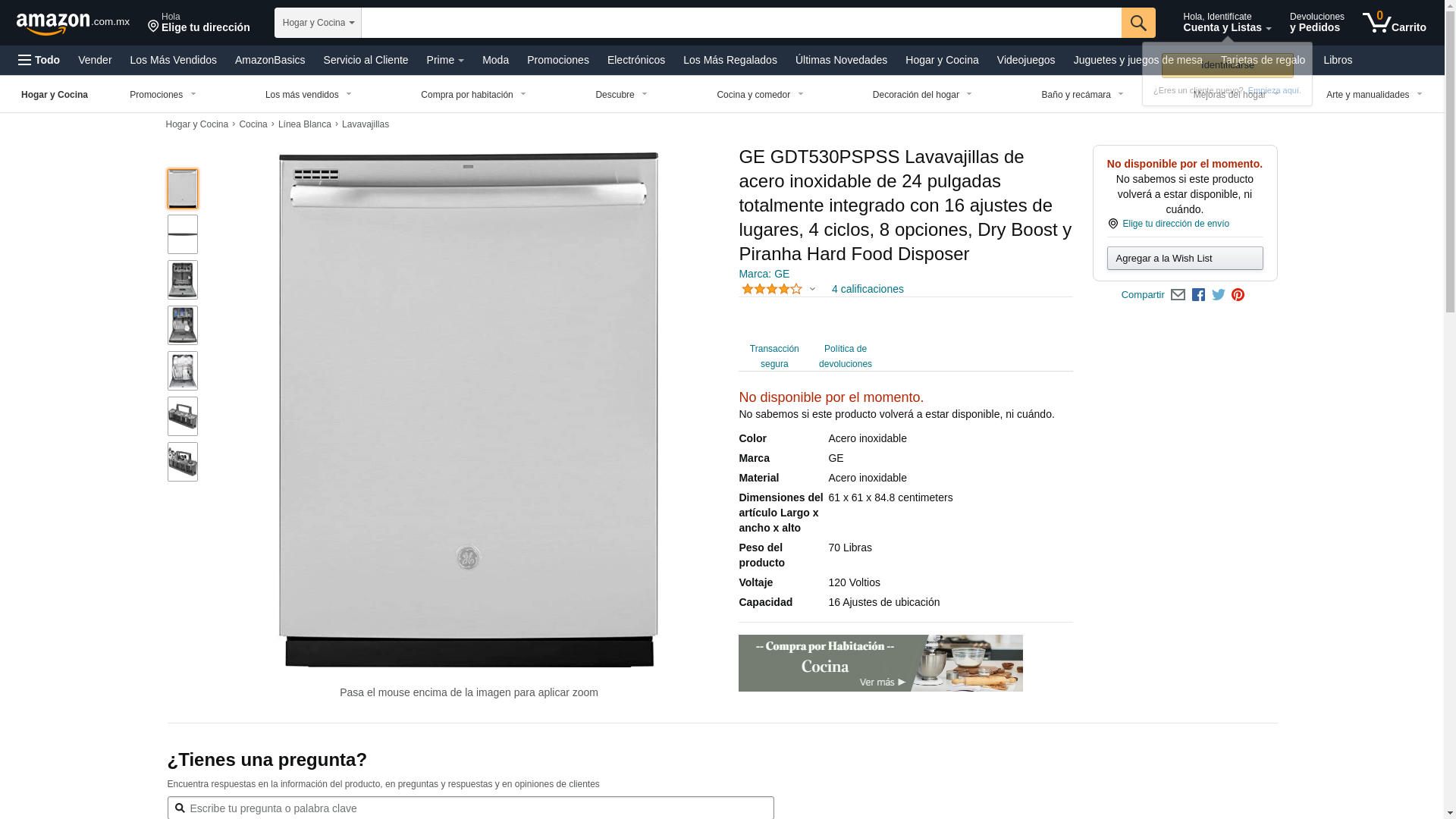The width and height of the screenshot is (1456, 819).
Task: Click the Marca: GE brand link
Action: pyautogui.click(x=764, y=274)
